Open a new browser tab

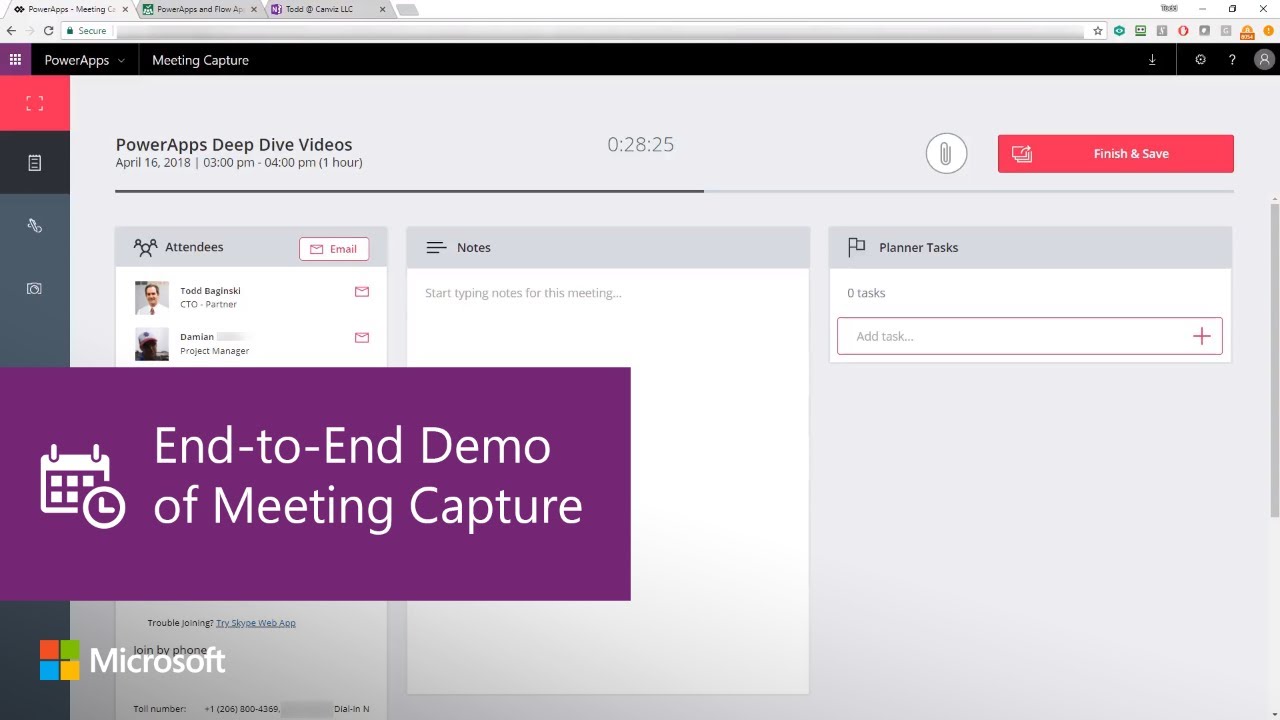point(406,9)
